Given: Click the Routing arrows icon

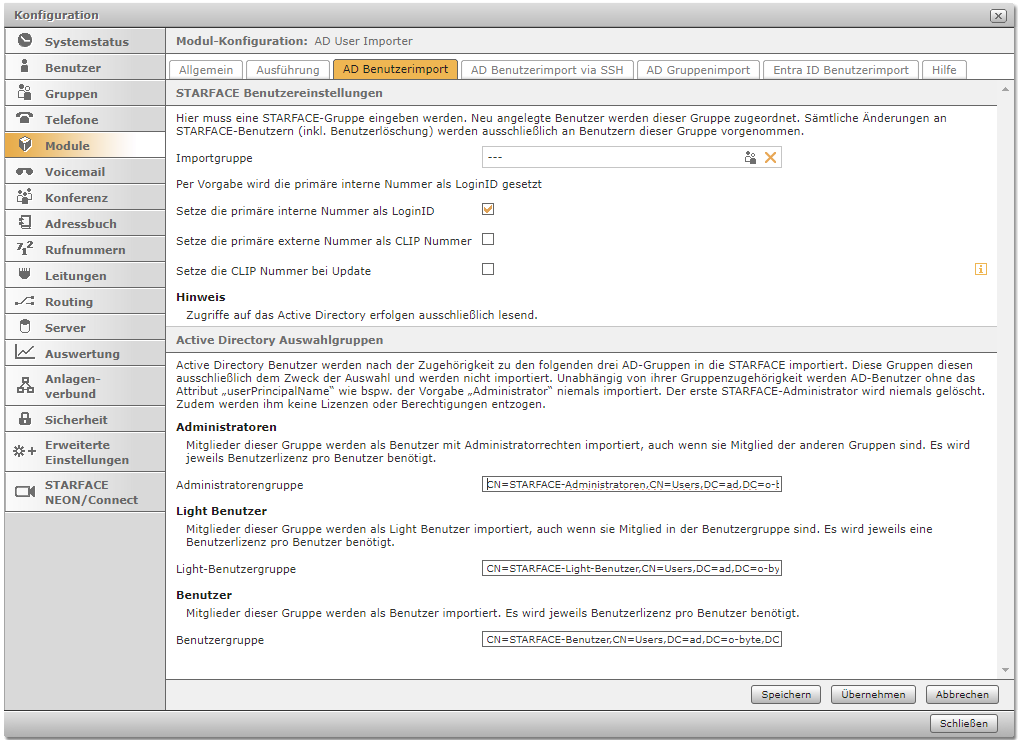Looking at the screenshot, I should pyautogui.click(x=25, y=301).
